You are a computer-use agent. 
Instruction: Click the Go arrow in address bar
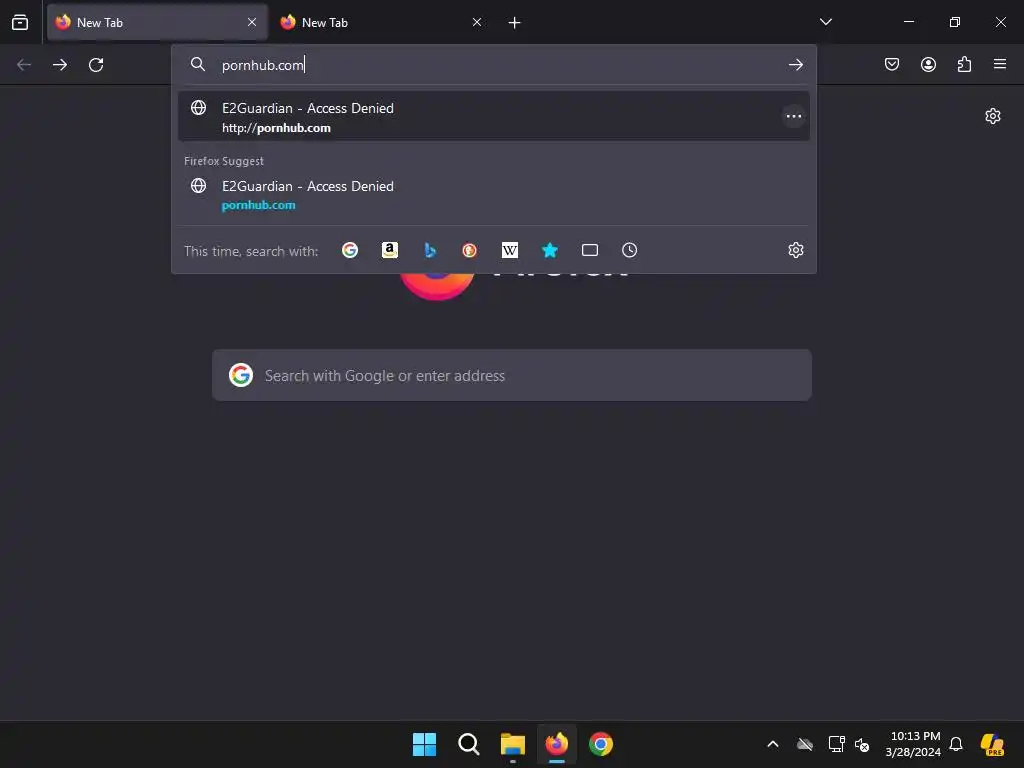(x=795, y=65)
